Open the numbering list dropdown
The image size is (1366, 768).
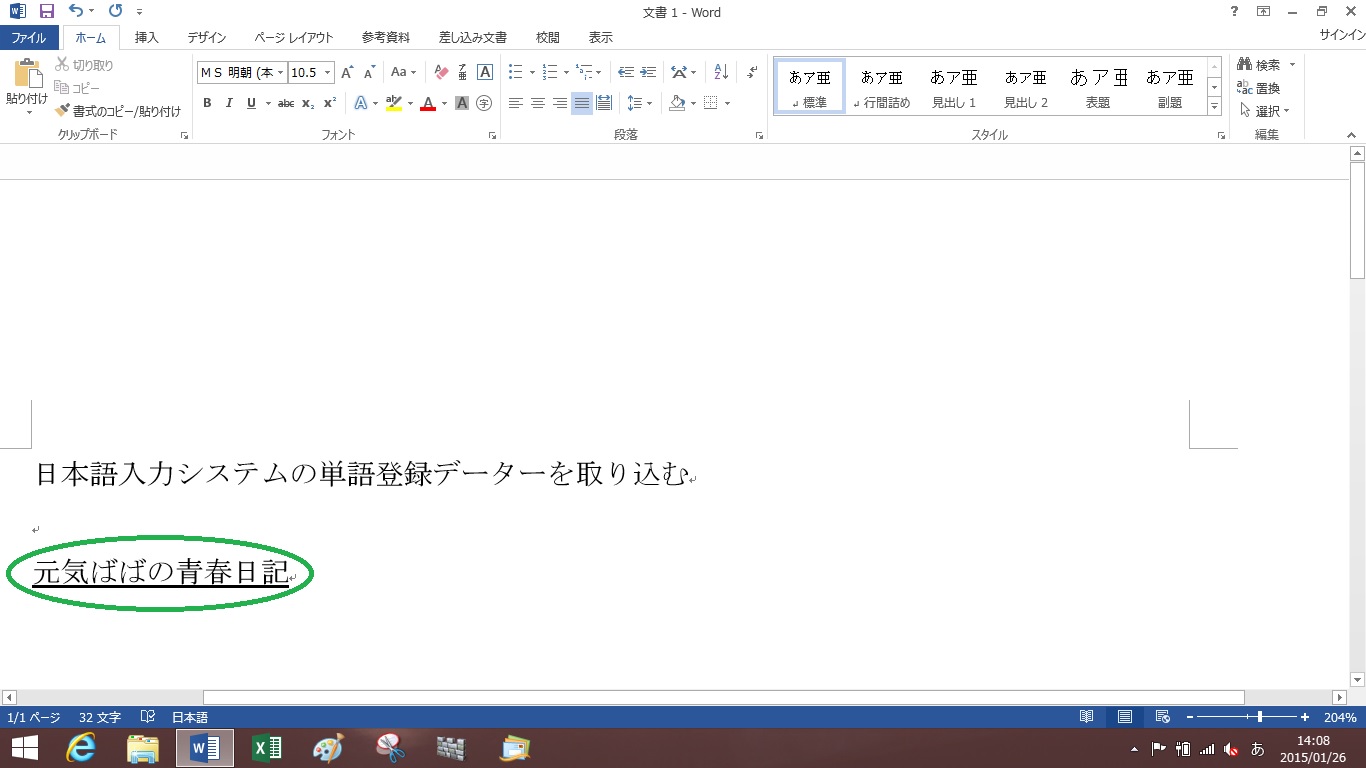tap(566, 72)
